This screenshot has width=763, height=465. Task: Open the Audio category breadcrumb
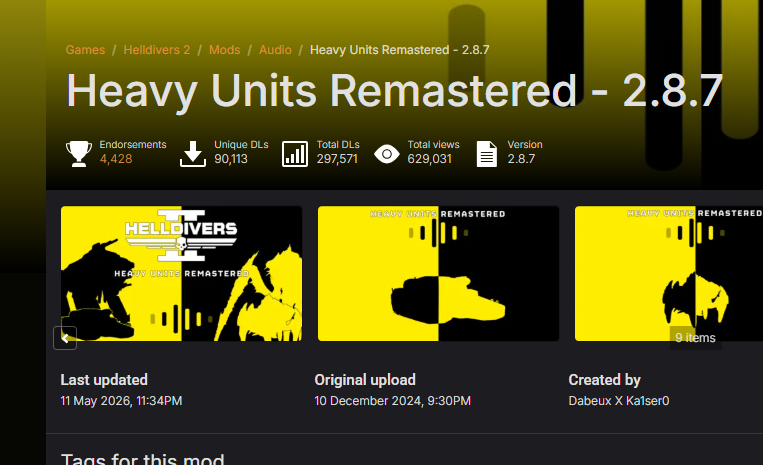275,50
